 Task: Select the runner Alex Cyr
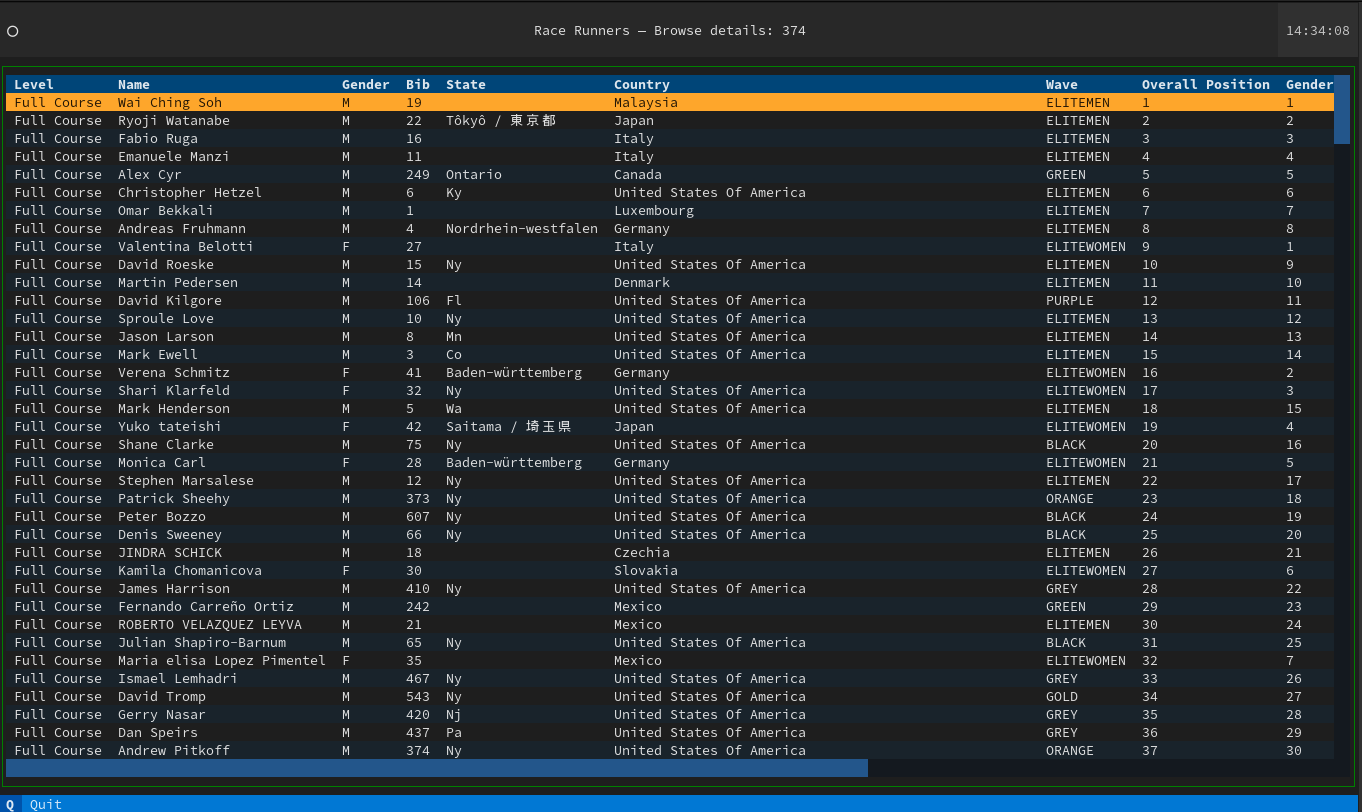[x=670, y=175]
